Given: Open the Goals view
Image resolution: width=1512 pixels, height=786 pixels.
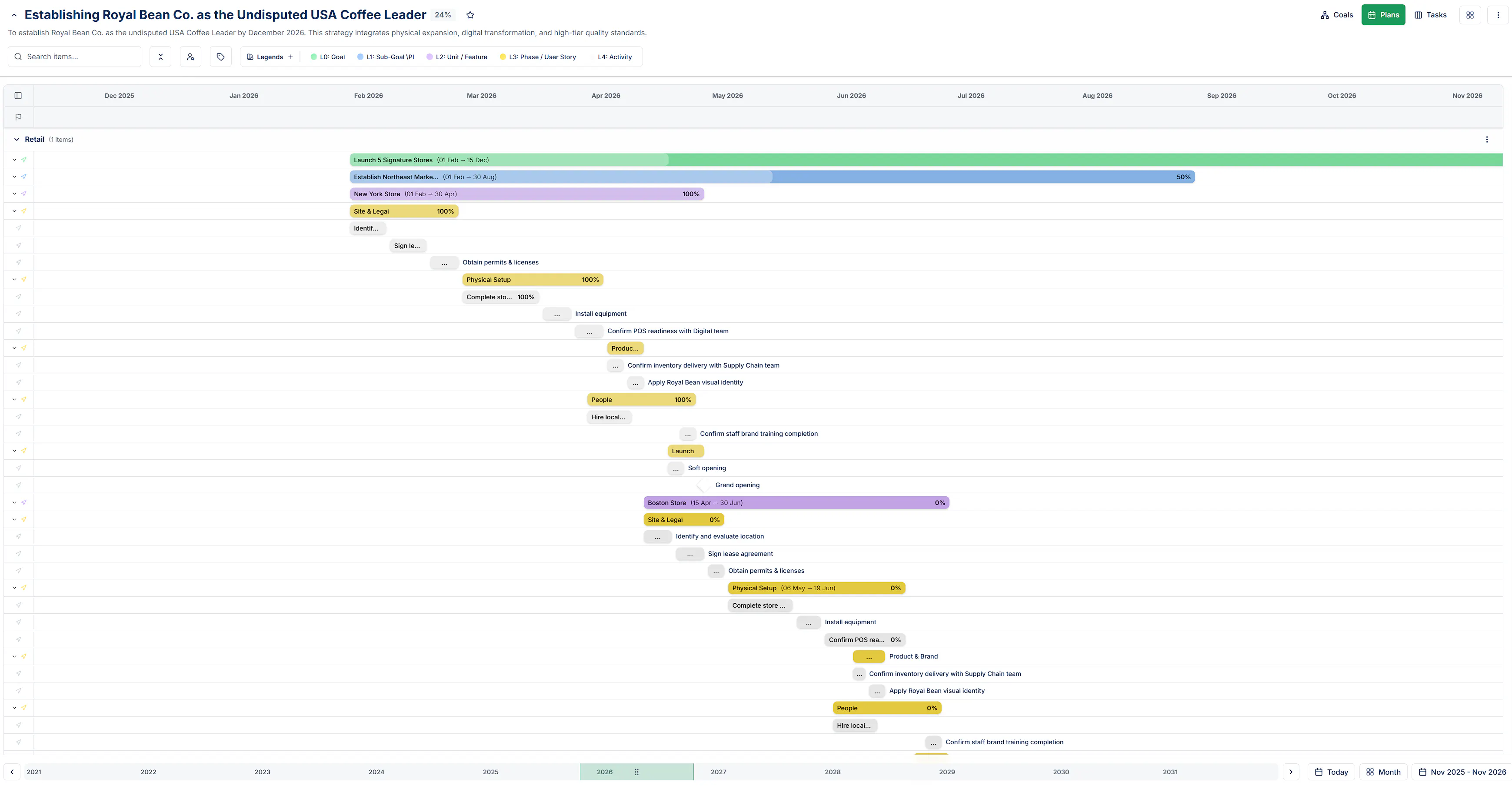Looking at the screenshot, I should point(1336,15).
